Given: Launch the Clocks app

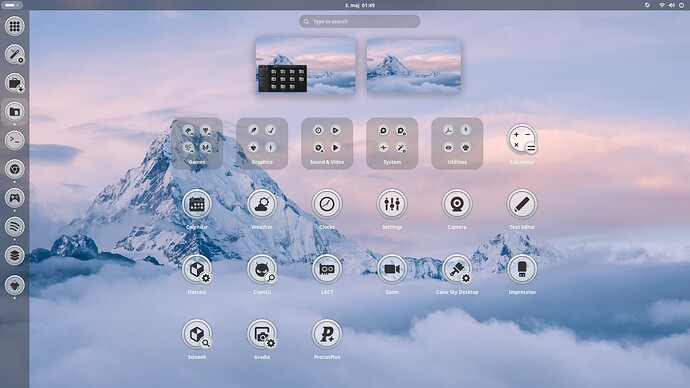Looking at the screenshot, I should (327, 204).
